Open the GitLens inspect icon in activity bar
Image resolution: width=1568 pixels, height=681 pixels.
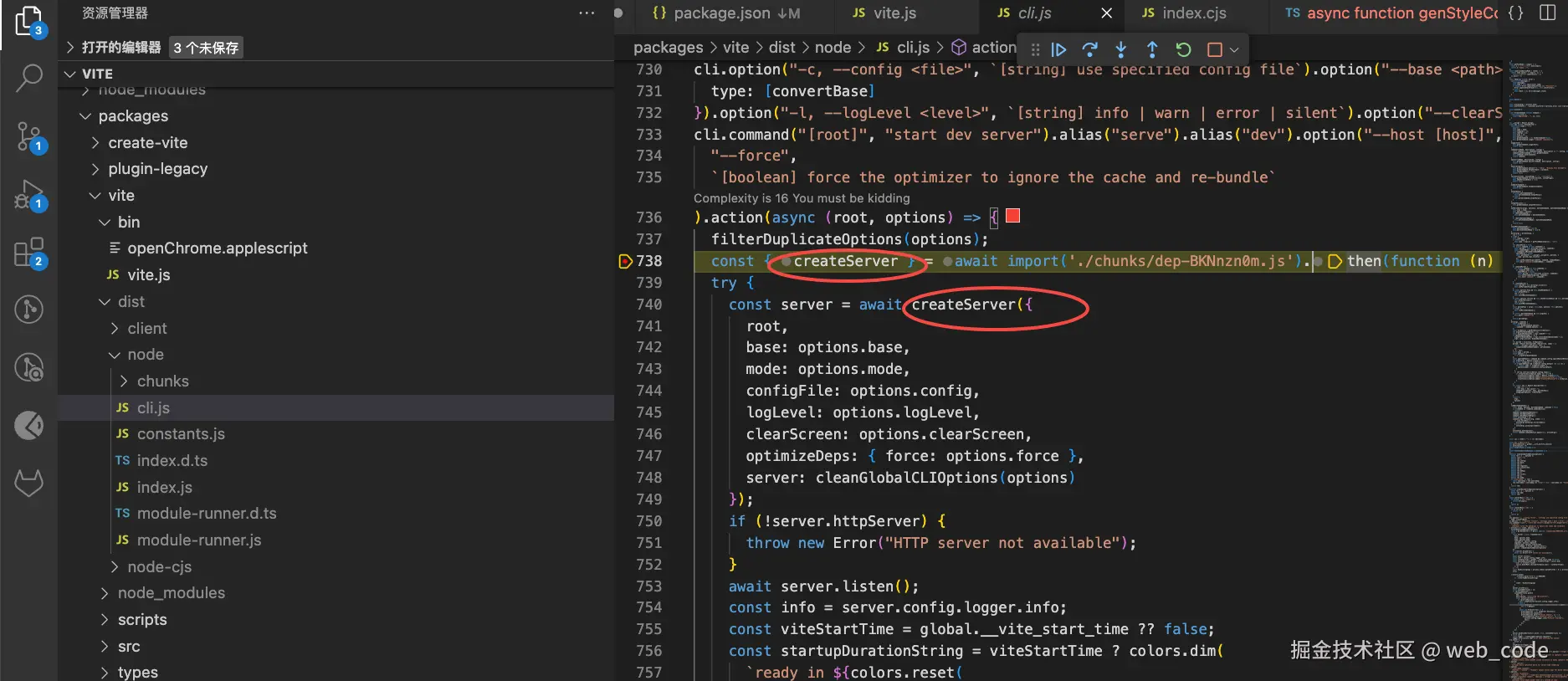29,367
